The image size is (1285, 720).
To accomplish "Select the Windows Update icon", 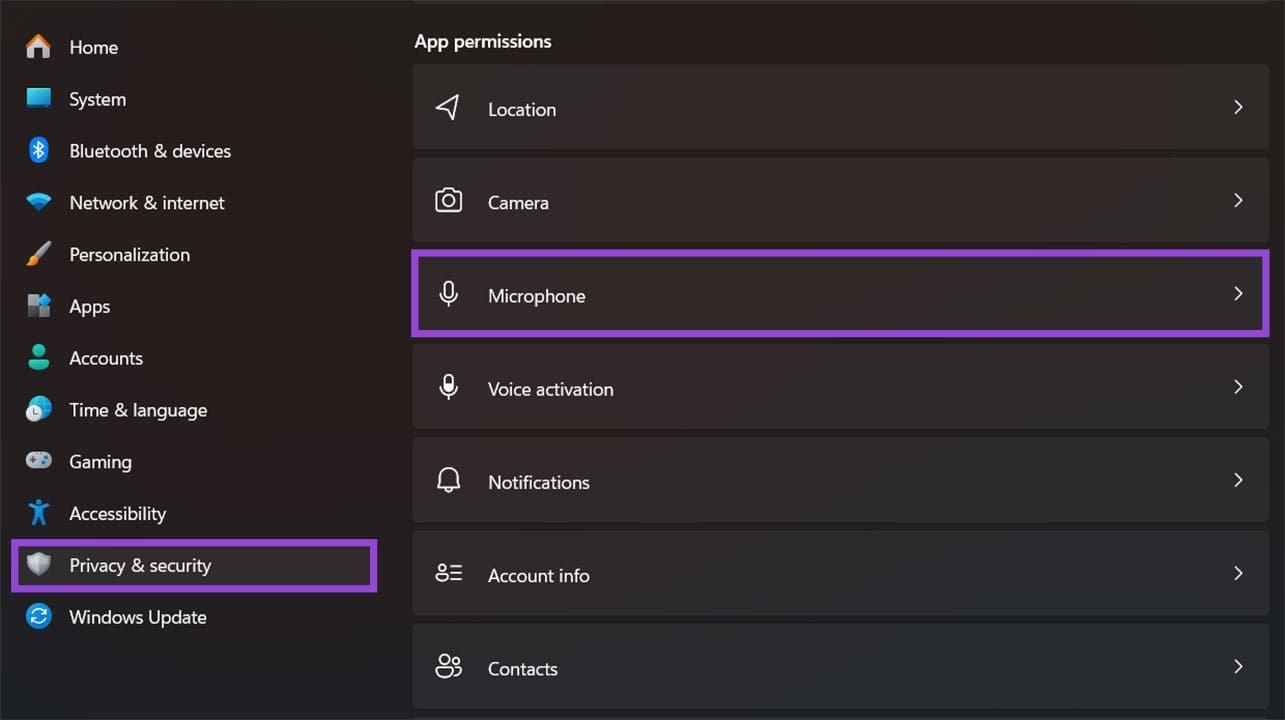I will 37,617.
